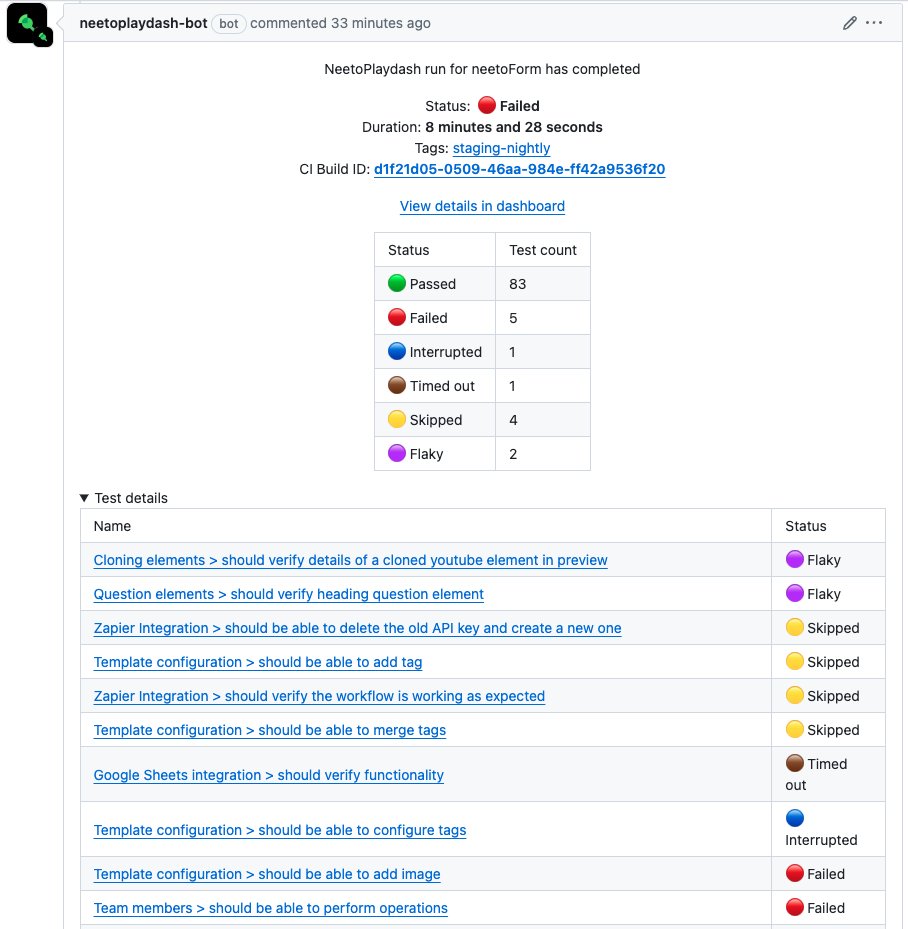Viewport: 908px width, 929px height.
Task: Click the 'commented 33 minutes ago' timestamp
Action: (x=340, y=23)
